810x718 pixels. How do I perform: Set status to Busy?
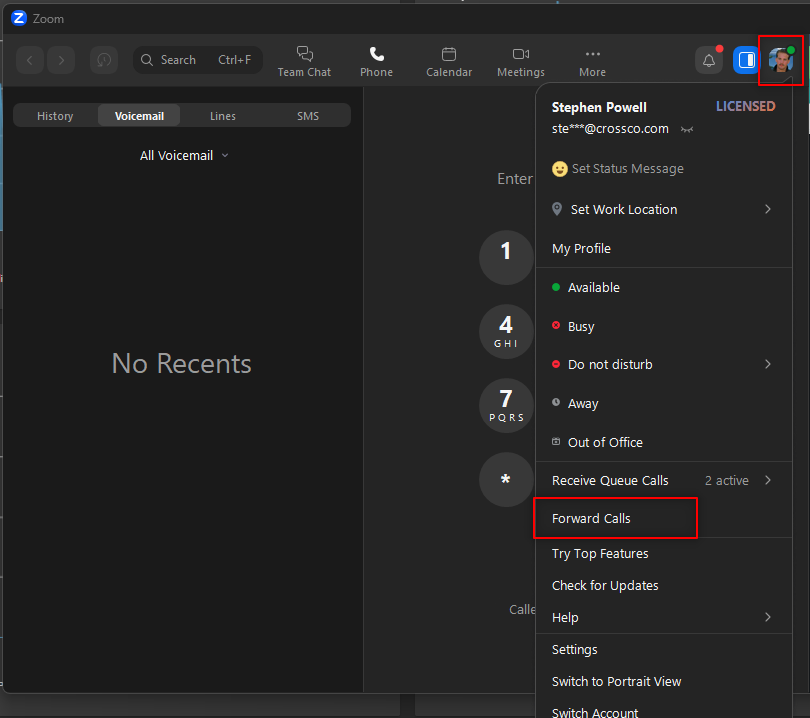pyautogui.click(x=664, y=326)
